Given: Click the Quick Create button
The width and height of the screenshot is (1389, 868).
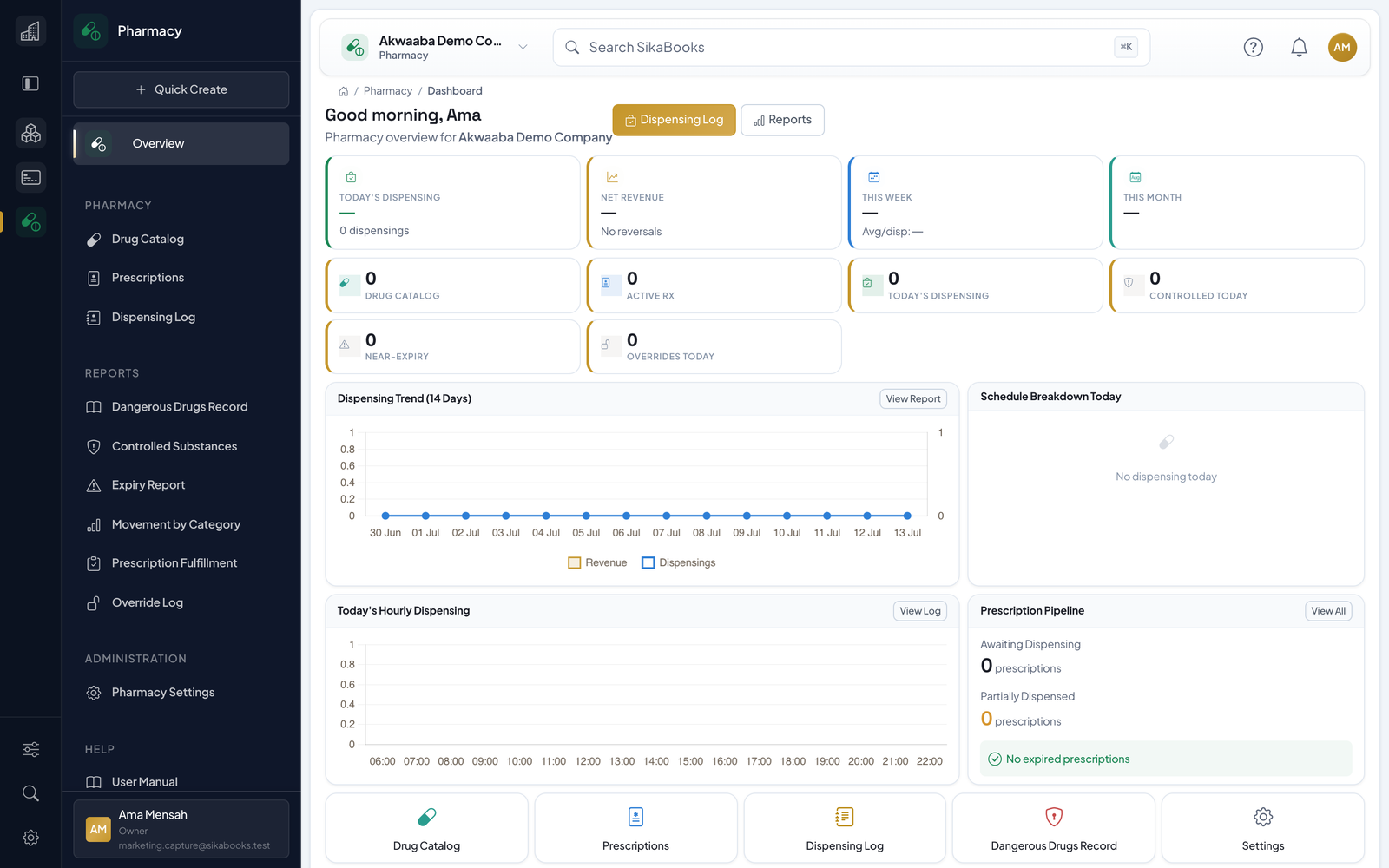Looking at the screenshot, I should click(x=181, y=89).
